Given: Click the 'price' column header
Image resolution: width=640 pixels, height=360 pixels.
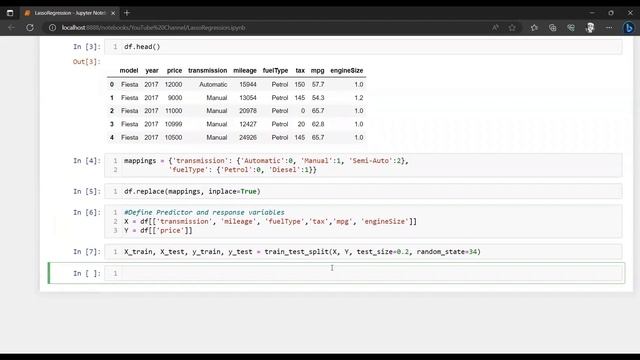Looking at the screenshot, I should click(174, 71).
